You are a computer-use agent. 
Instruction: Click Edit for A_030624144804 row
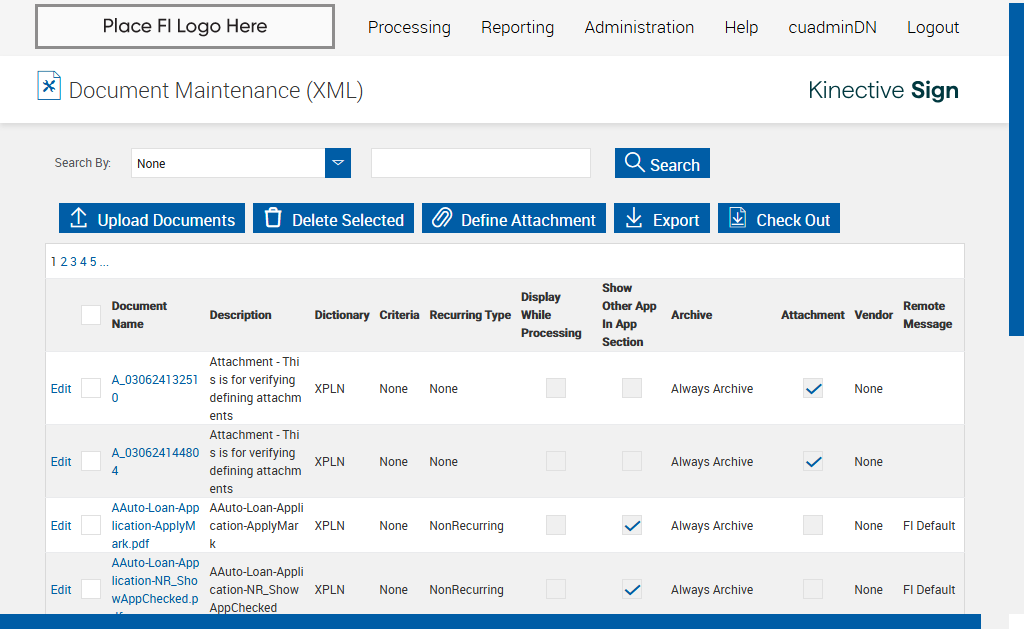(61, 462)
